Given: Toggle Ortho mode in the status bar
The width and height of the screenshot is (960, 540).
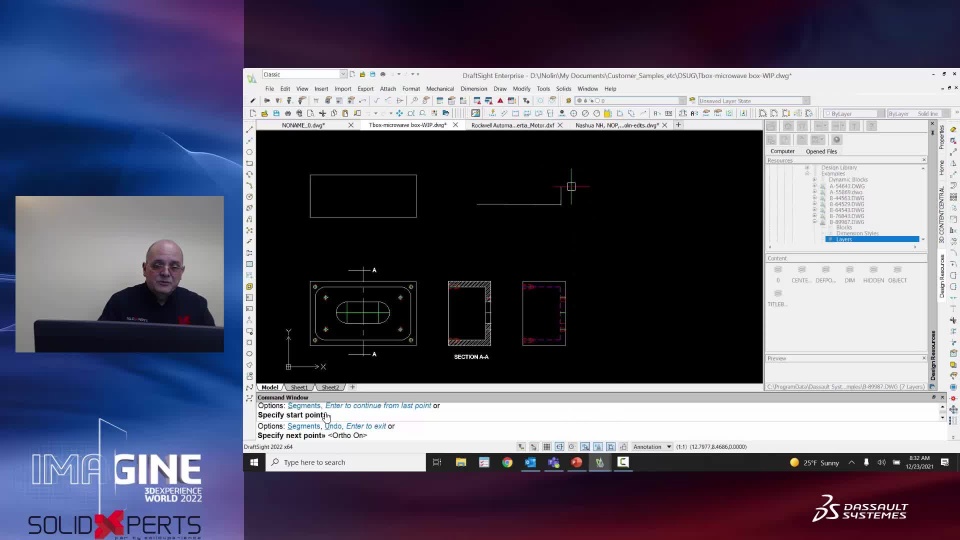Looking at the screenshot, I should click(x=560, y=447).
